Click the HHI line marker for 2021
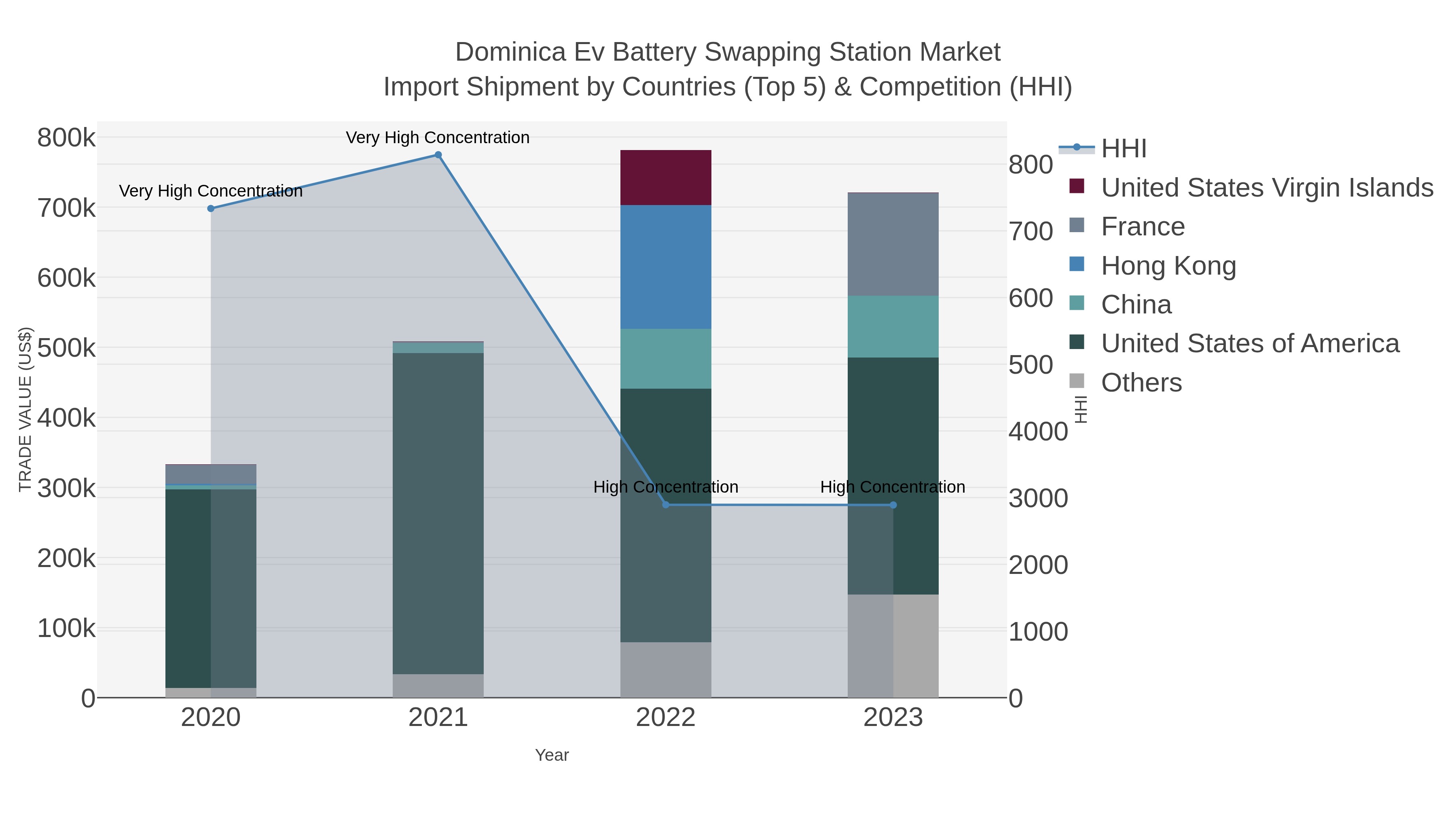This screenshot has width=1456, height=819. click(x=438, y=155)
